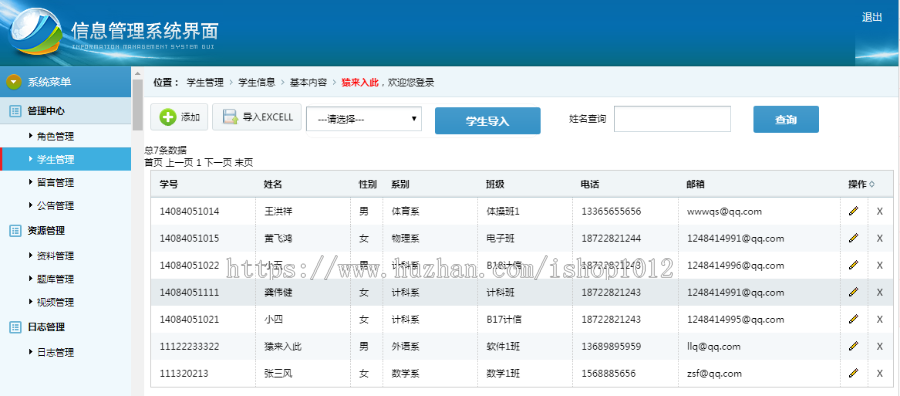The height and width of the screenshot is (396, 900).
Task: Open 留言管理 menu item
Action: point(55,183)
